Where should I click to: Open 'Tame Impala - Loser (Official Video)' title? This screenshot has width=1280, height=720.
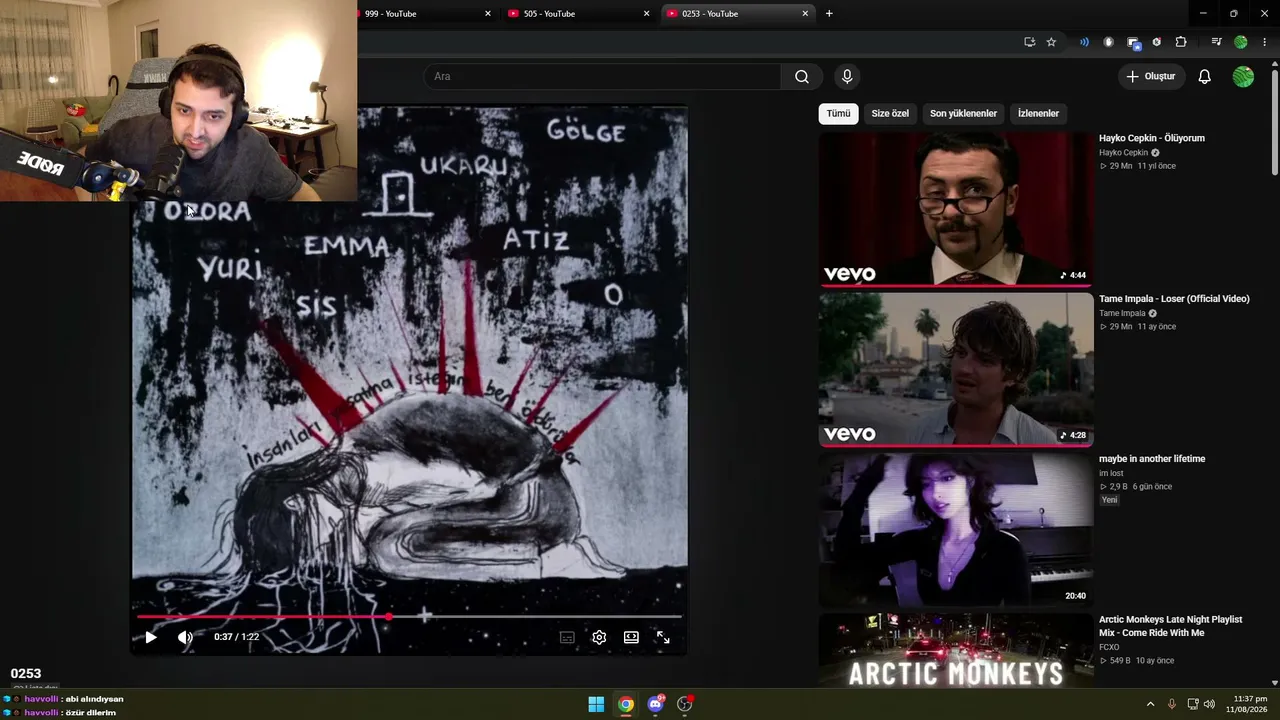[x=1174, y=299]
